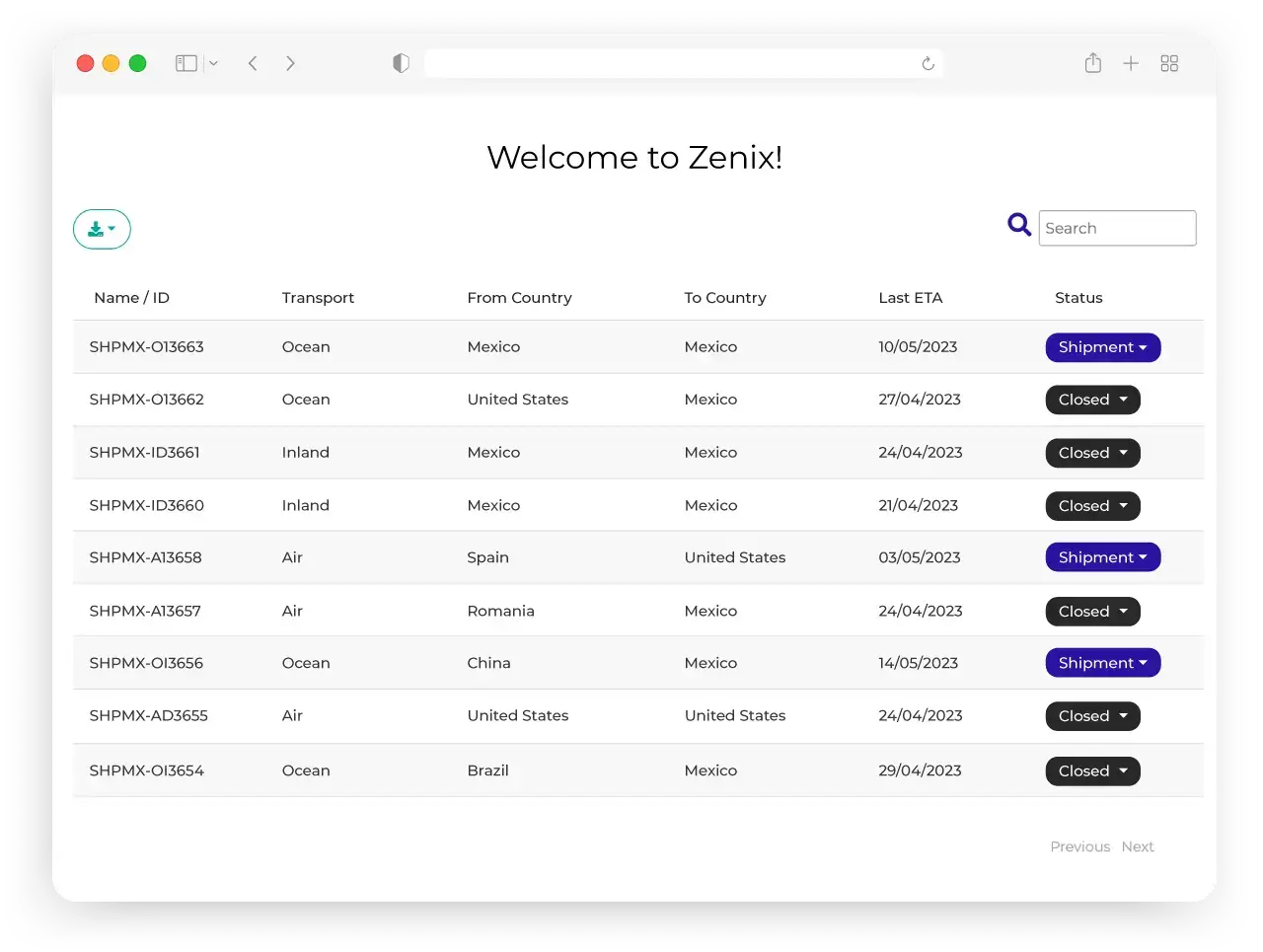Select shipment SHPMX-O13663
The width and height of the screenshot is (1263, 952).
coord(146,347)
